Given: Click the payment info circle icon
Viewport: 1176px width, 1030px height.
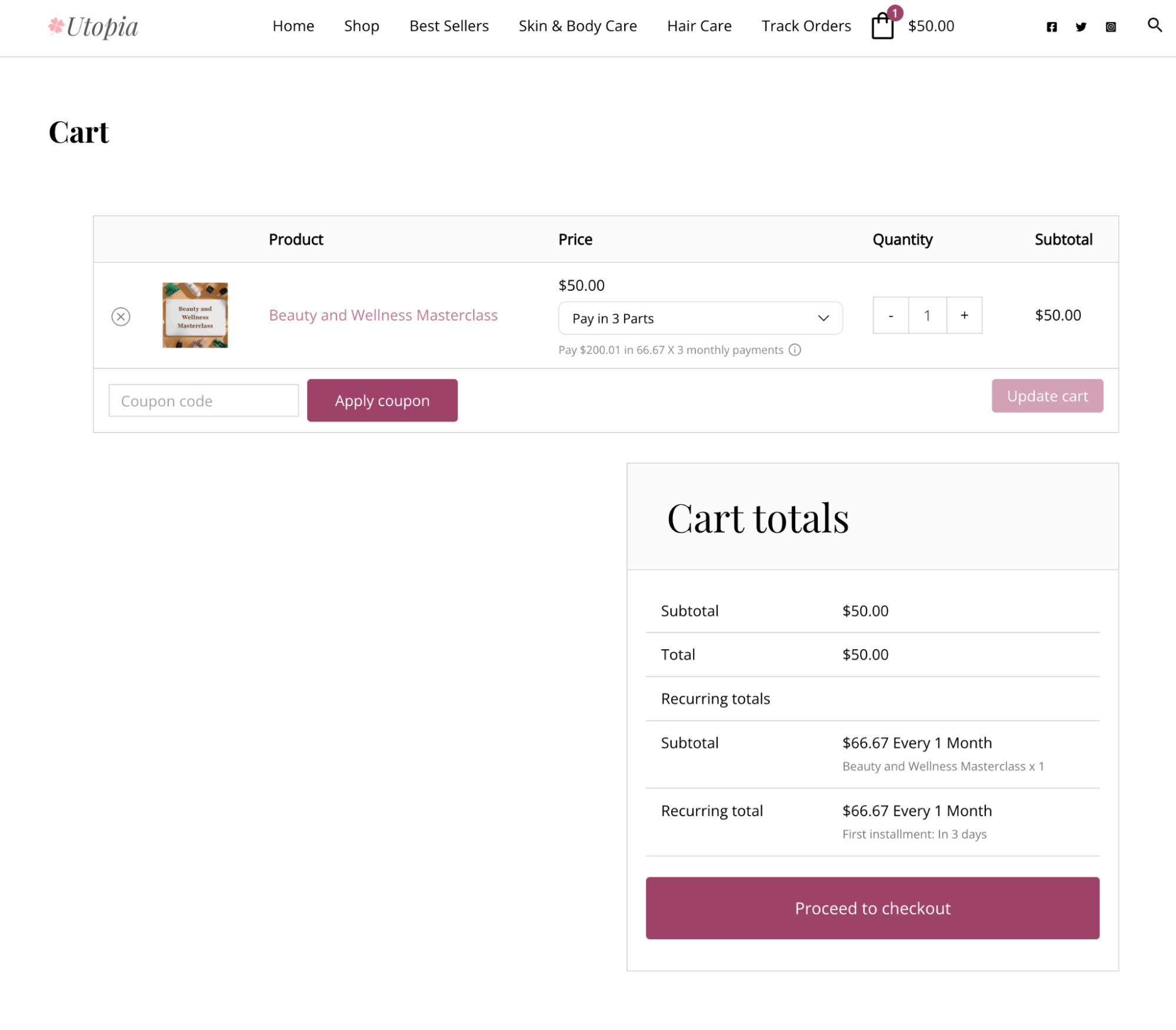Looking at the screenshot, I should 795,350.
